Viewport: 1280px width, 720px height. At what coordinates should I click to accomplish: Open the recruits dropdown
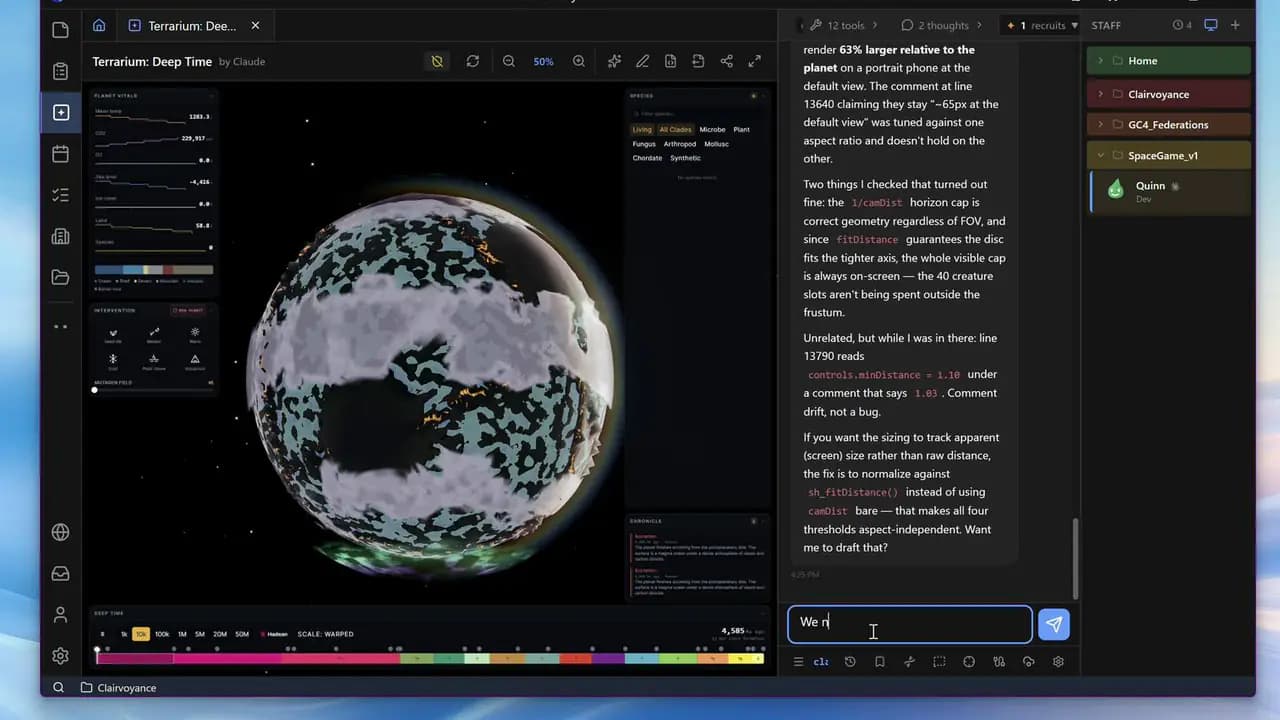(1042, 25)
